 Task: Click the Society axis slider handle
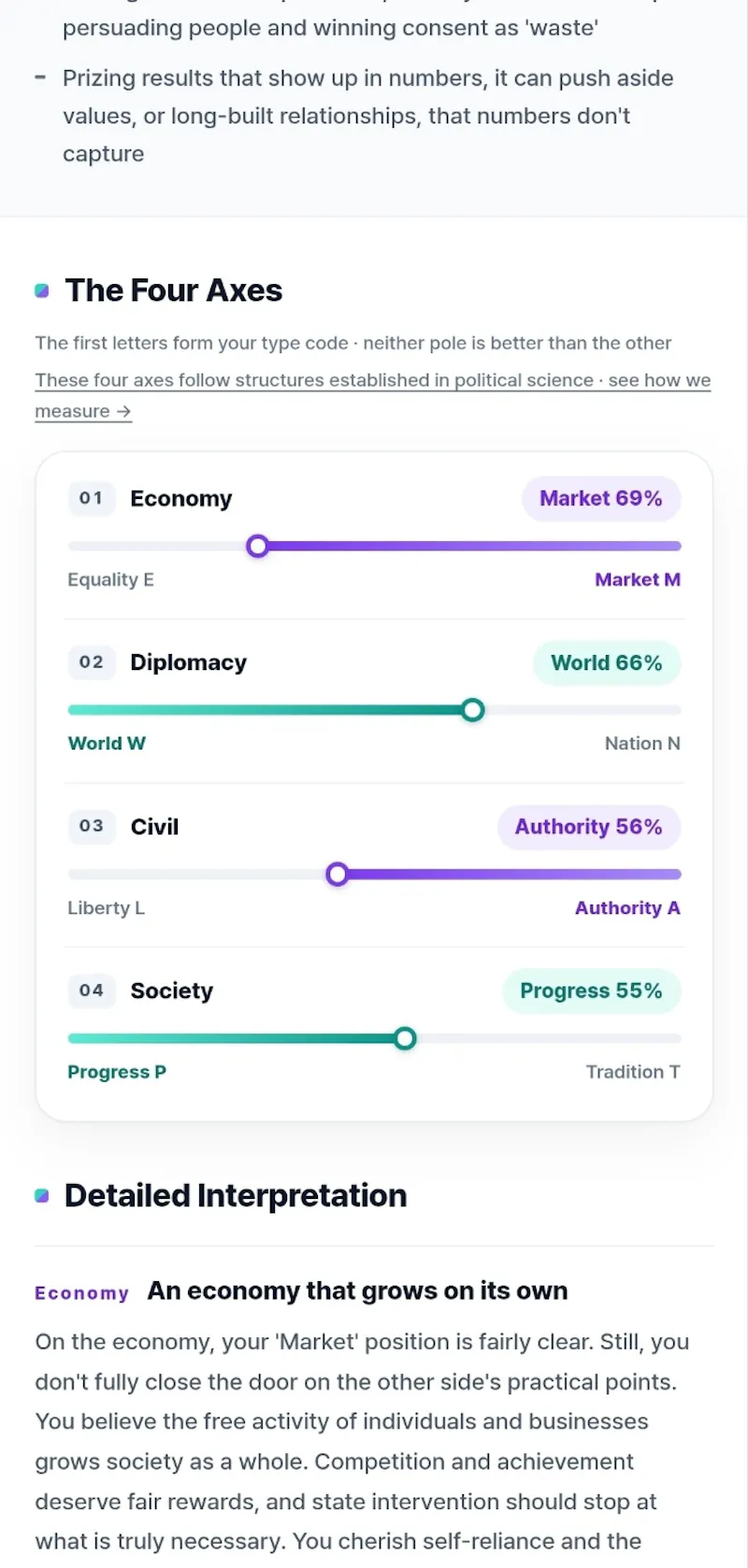[405, 1038]
